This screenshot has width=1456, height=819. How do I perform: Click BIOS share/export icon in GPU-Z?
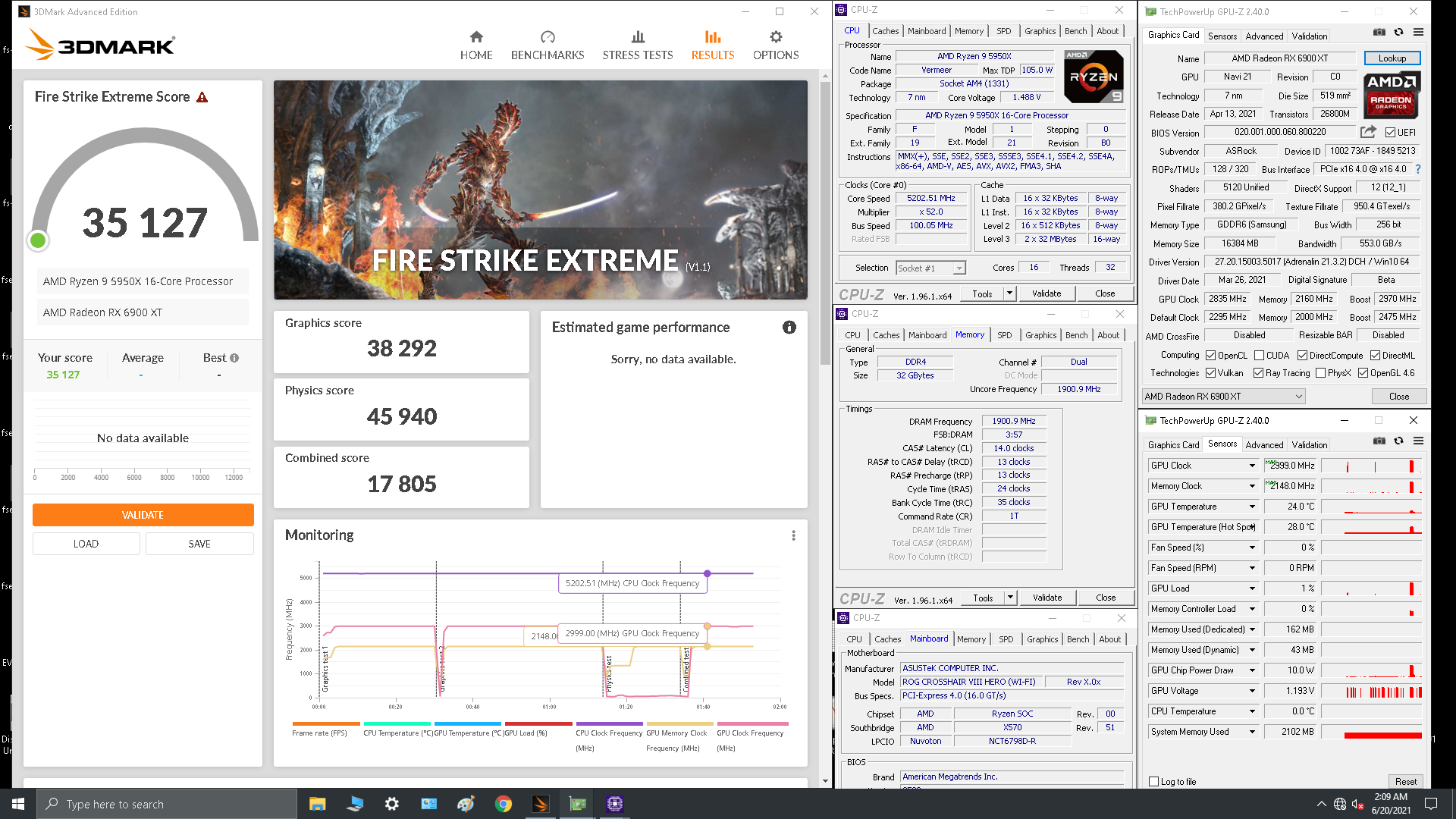1368,132
